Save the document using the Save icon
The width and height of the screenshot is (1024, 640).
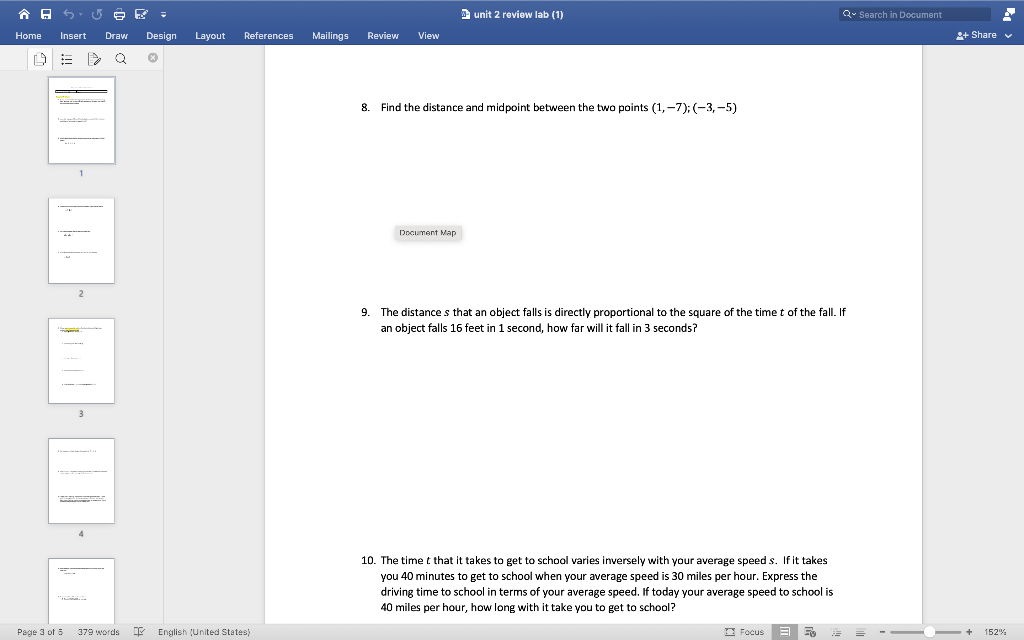[x=46, y=13]
